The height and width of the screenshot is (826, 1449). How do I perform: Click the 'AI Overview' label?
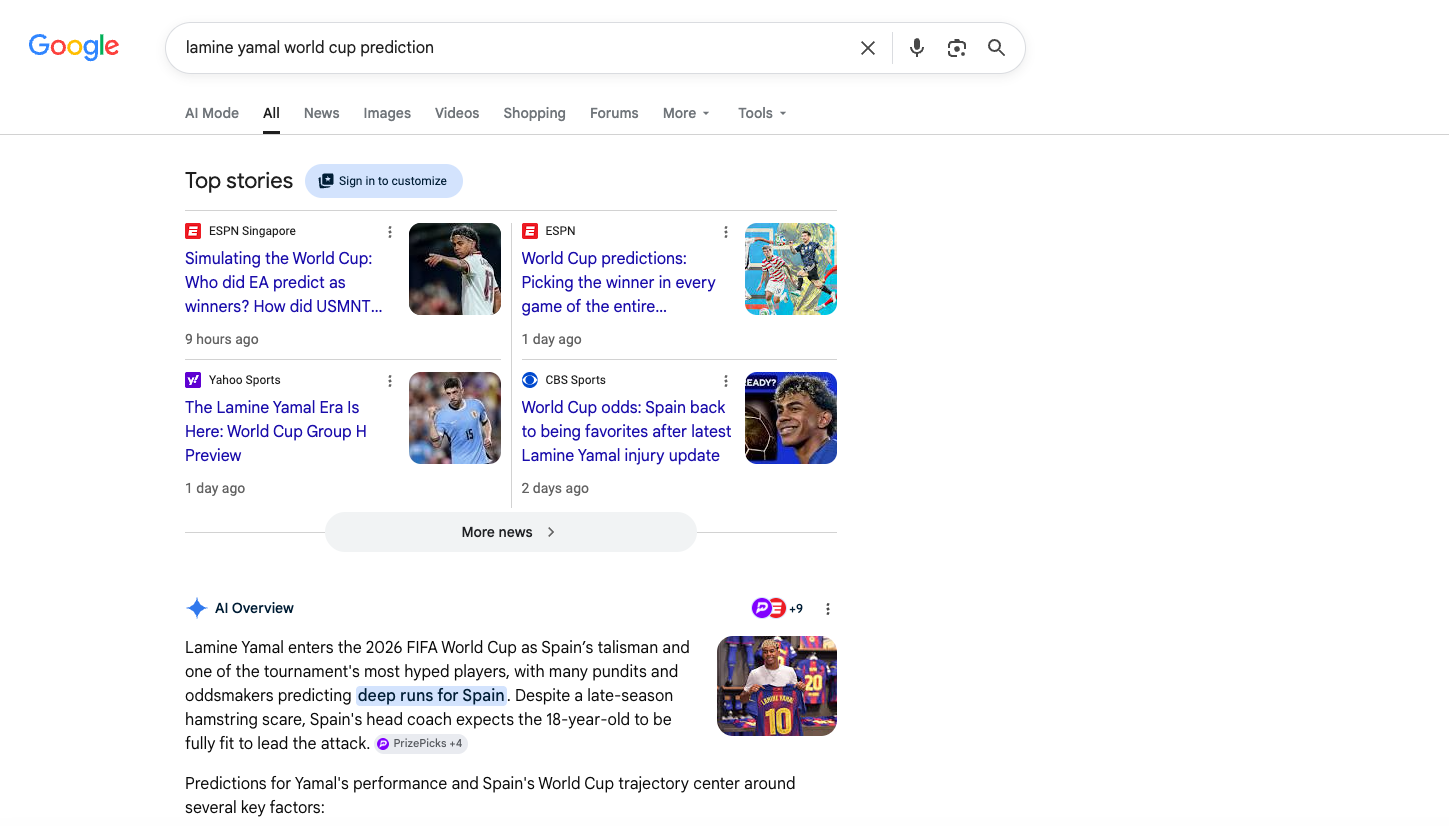254,608
